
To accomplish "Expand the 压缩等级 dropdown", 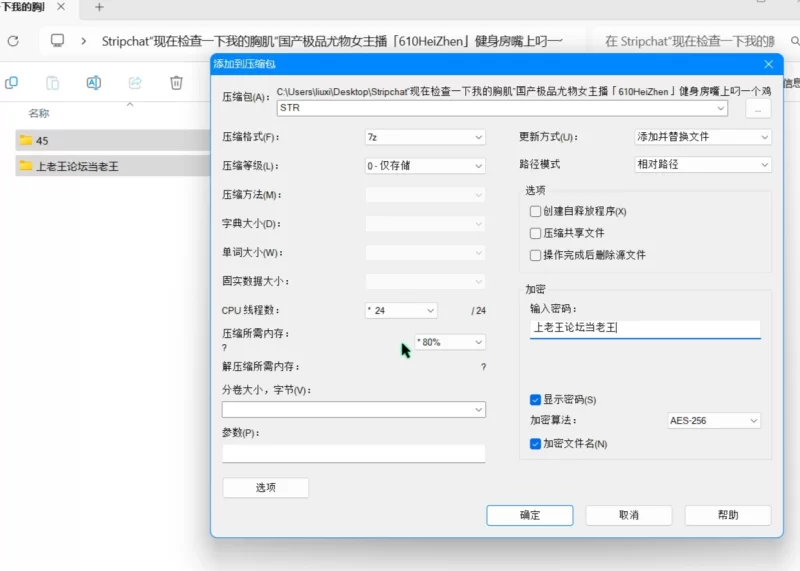I will (425, 166).
